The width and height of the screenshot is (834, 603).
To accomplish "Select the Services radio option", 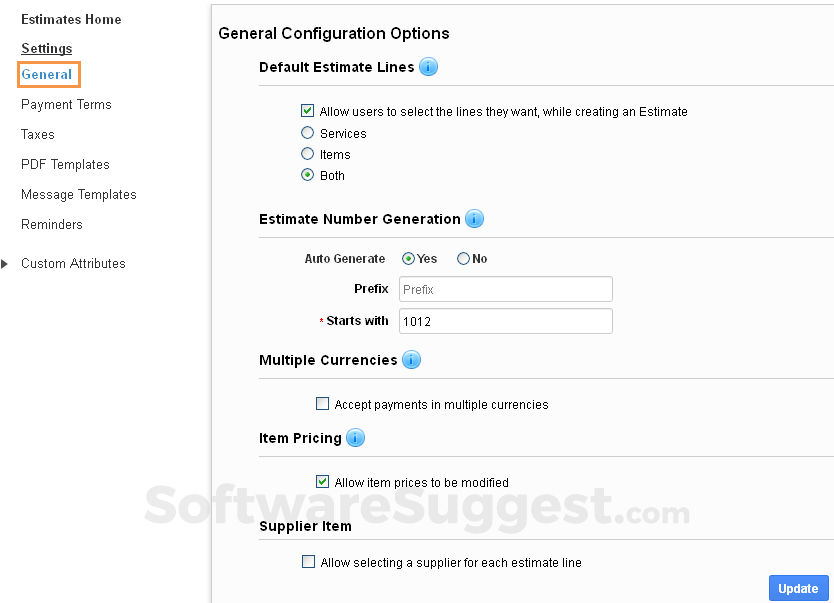I will coord(307,132).
